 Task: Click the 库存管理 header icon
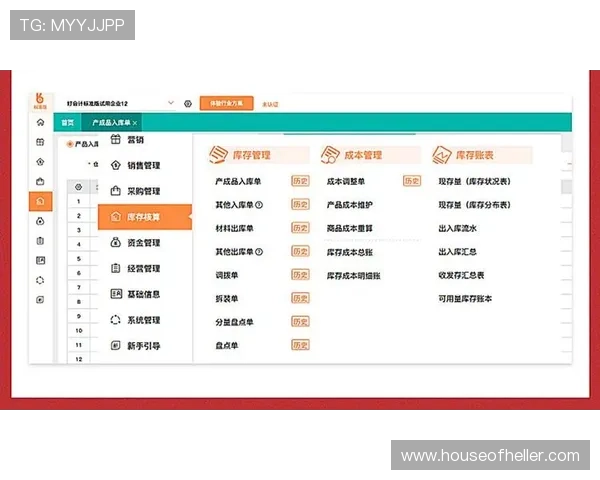[x=218, y=155]
